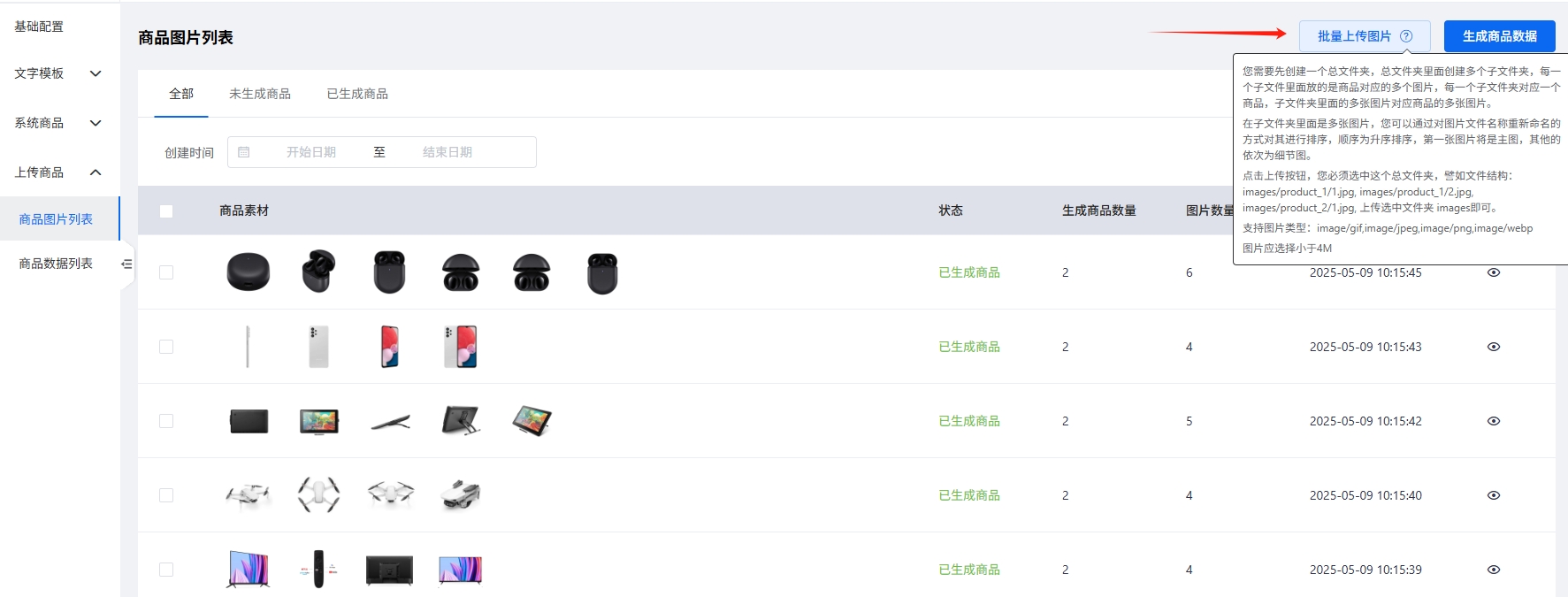The image size is (1568, 597).
Task: Tick the select-all checkbox in table header
Action: click(x=166, y=210)
